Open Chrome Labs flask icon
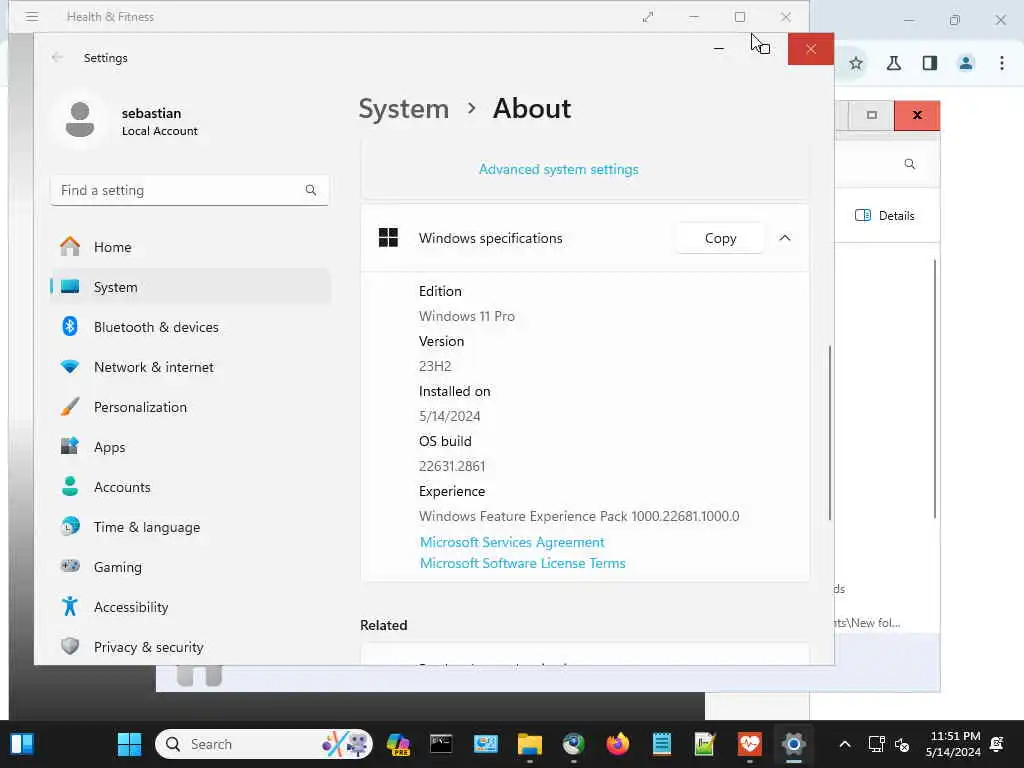 pos(893,63)
